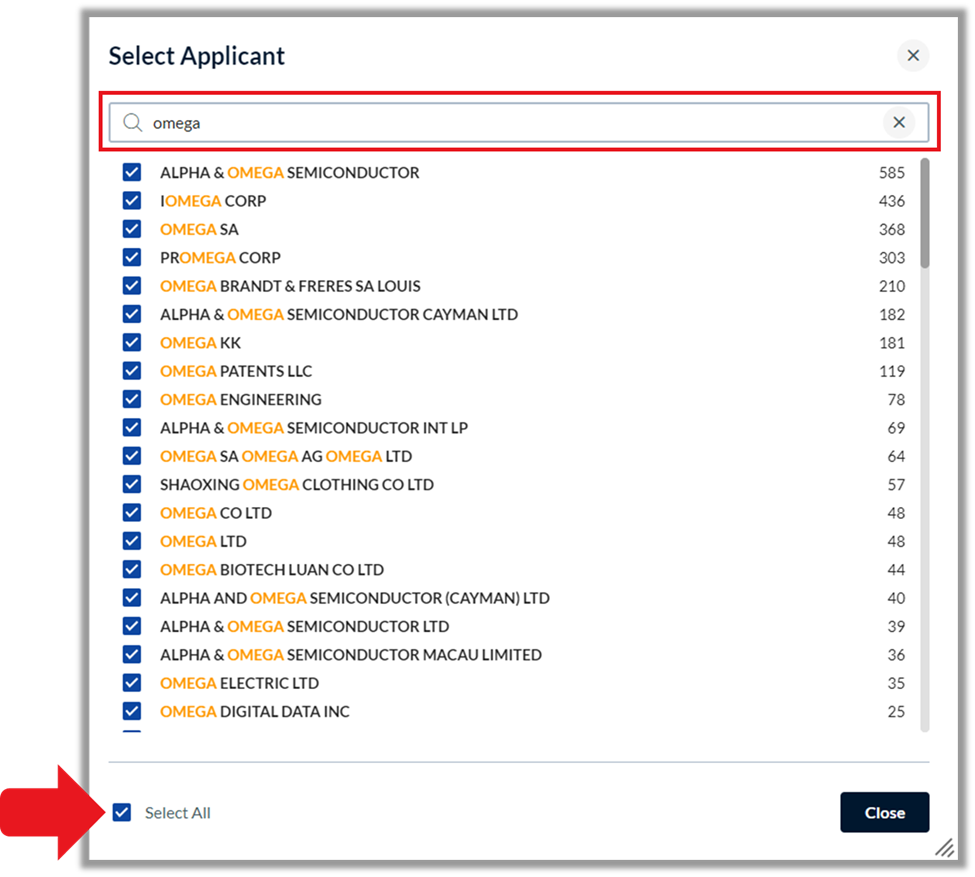The width and height of the screenshot is (975, 877).
Task: Click the count 585 value
Action: point(892,172)
